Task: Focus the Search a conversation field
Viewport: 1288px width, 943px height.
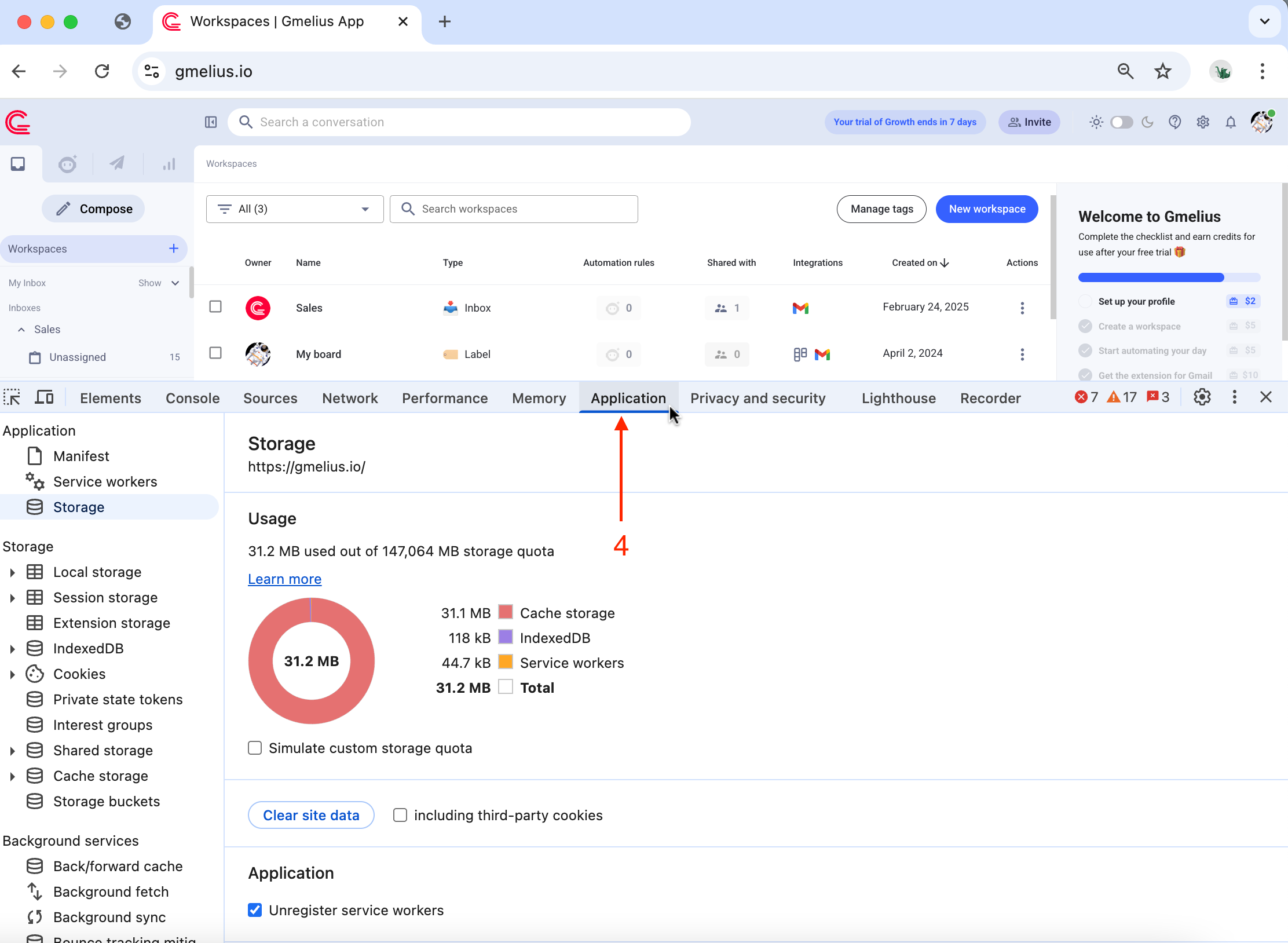Action: [459, 122]
